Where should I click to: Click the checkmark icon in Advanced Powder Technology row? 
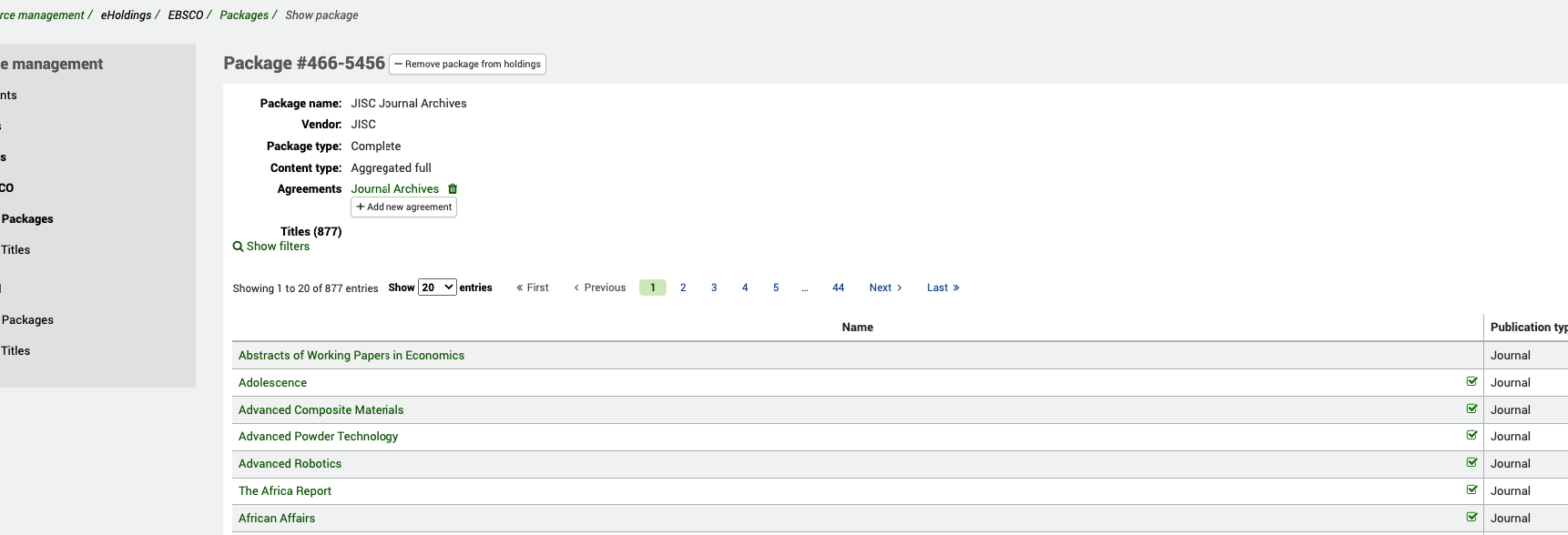[x=1471, y=436]
